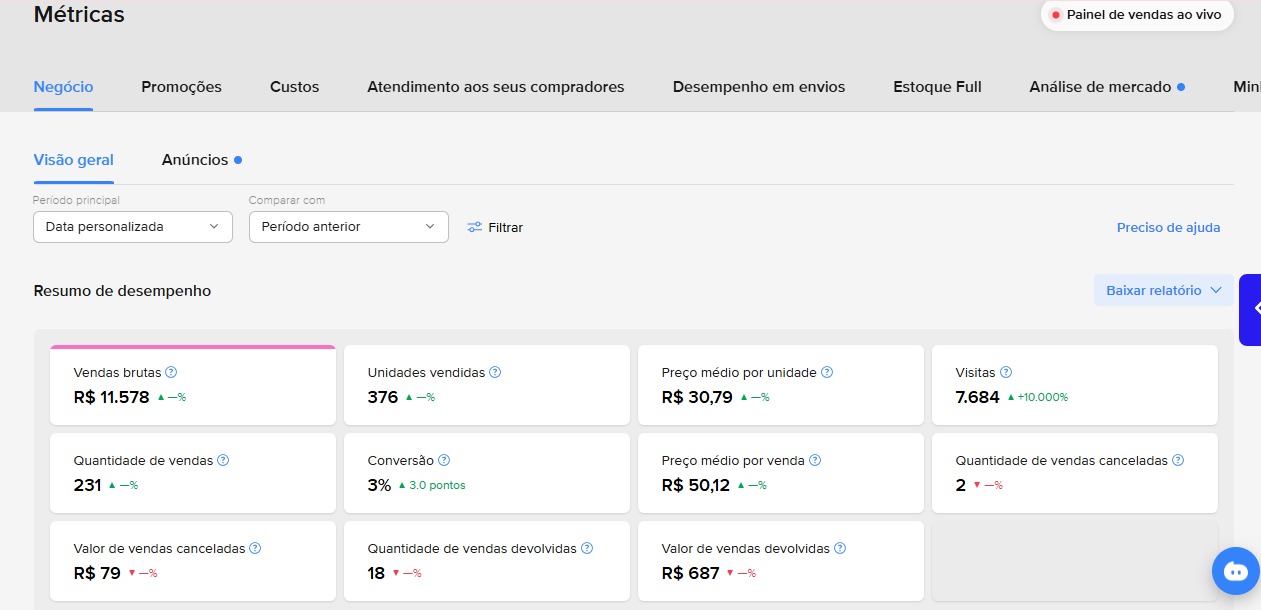Viewport: 1261px width, 610px height.
Task: Switch to the Promoções tab
Action: 181,87
